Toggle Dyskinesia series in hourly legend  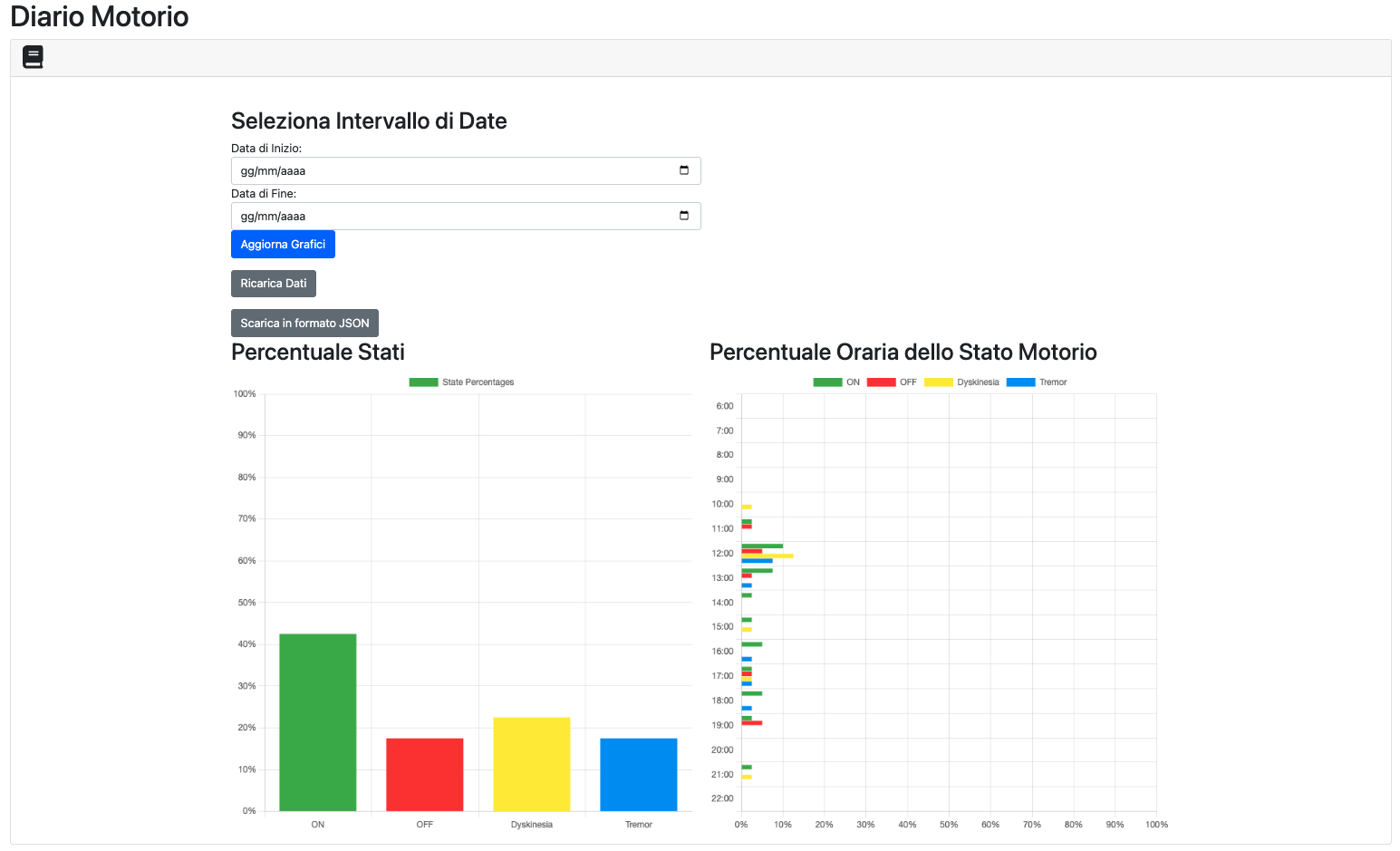[938, 382]
